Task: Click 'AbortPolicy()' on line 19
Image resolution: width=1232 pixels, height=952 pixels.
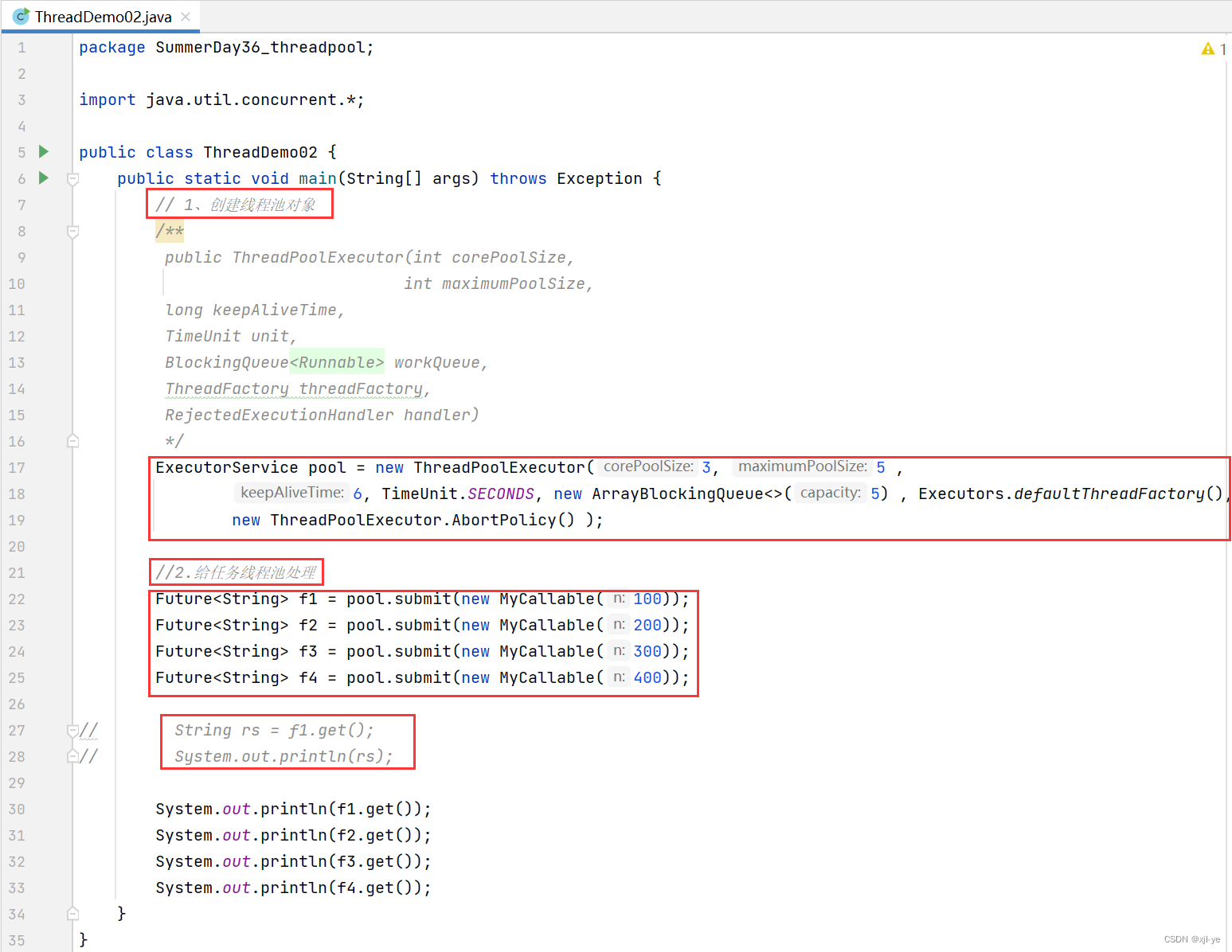Action: tap(514, 521)
